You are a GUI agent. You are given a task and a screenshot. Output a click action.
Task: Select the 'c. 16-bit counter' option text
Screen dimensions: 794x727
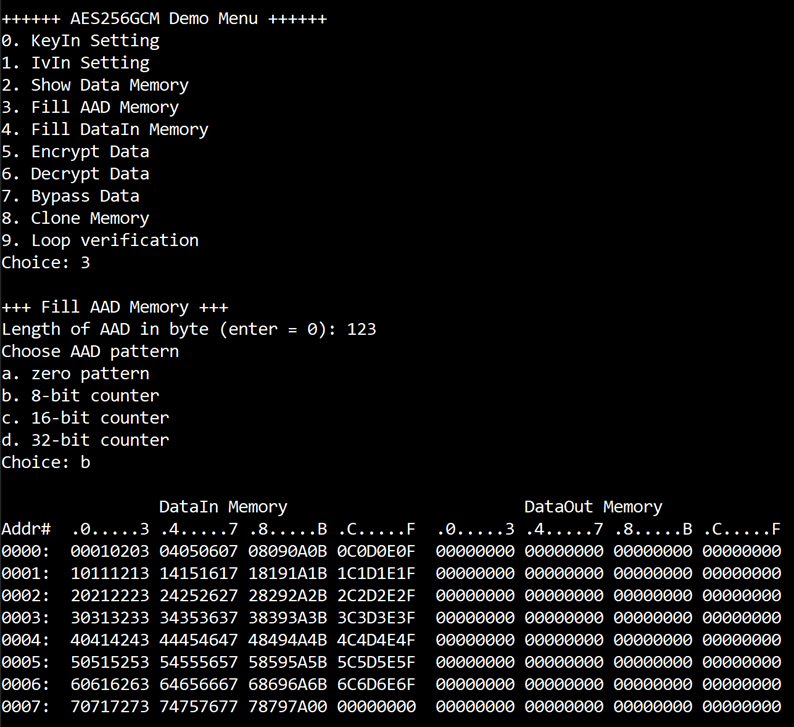coord(86,418)
